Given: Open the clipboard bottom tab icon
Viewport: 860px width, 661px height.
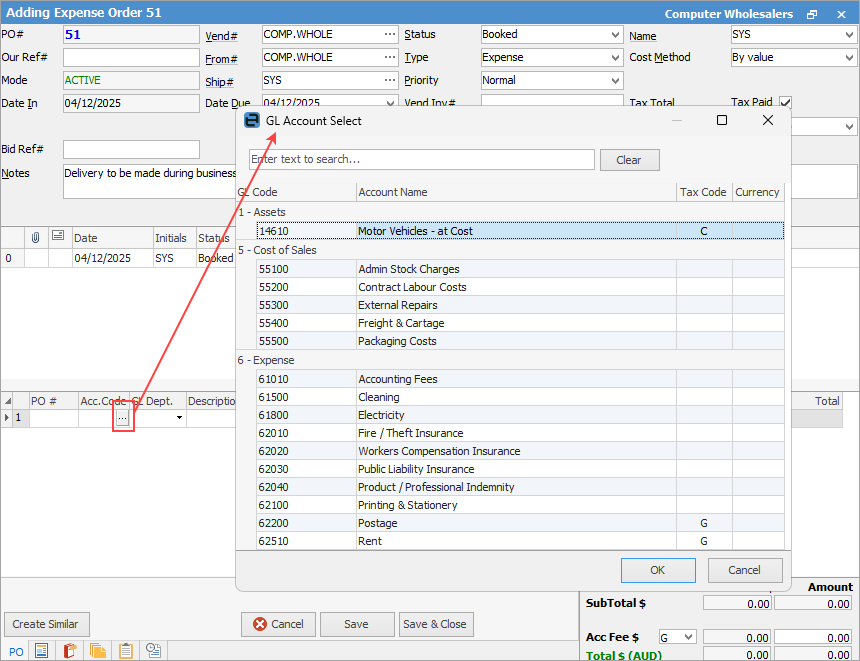Looking at the screenshot, I should click(x=126, y=651).
